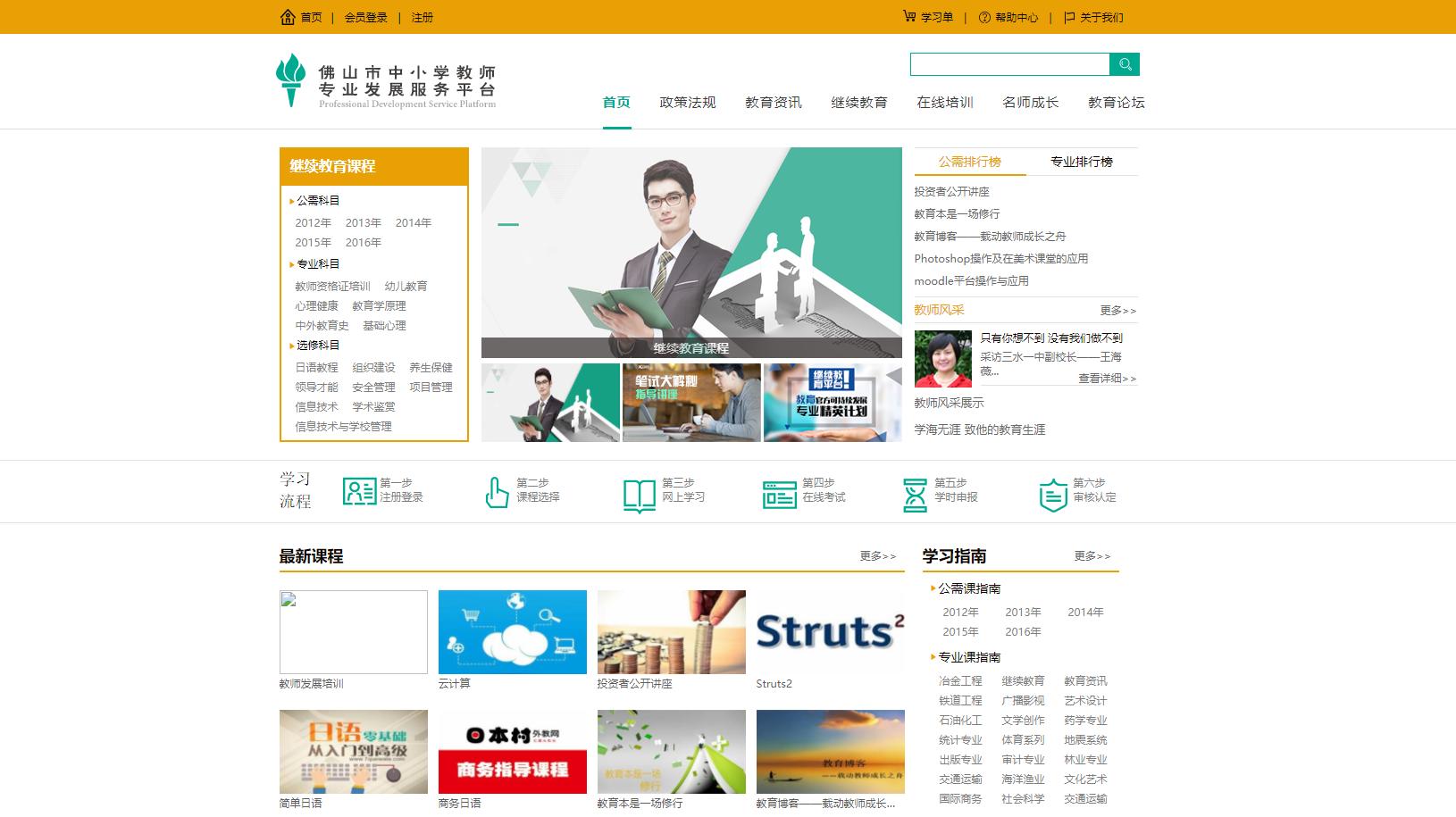Viewport: 1456px width, 817px height.
Task: Select the 第五步 学时申报 hourglass icon
Action: tap(915, 495)
